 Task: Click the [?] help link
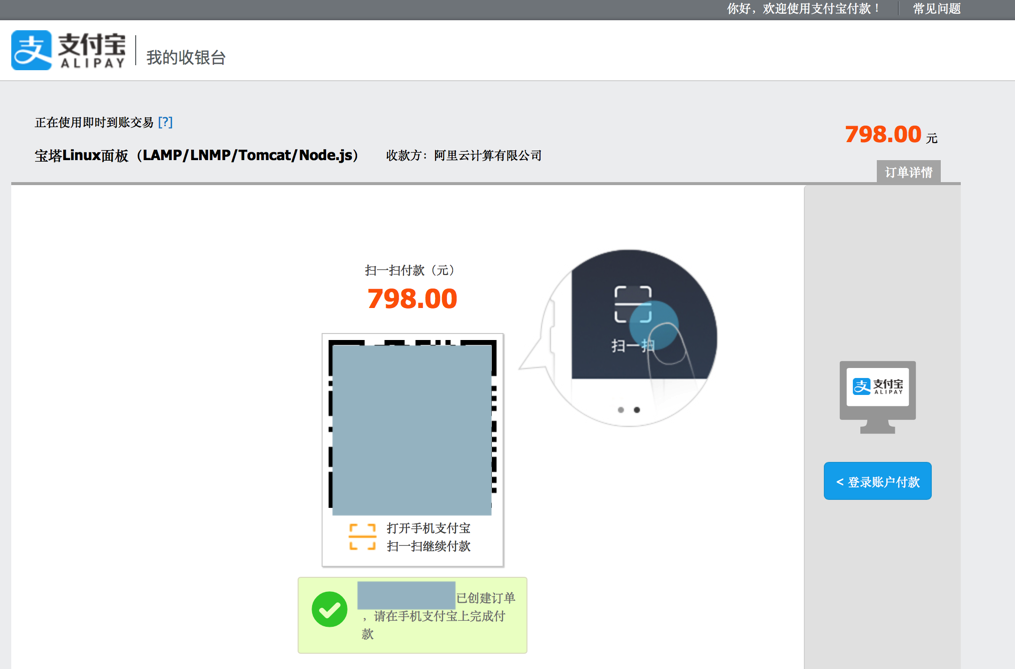pyautogui.click(x=165, y=122)
